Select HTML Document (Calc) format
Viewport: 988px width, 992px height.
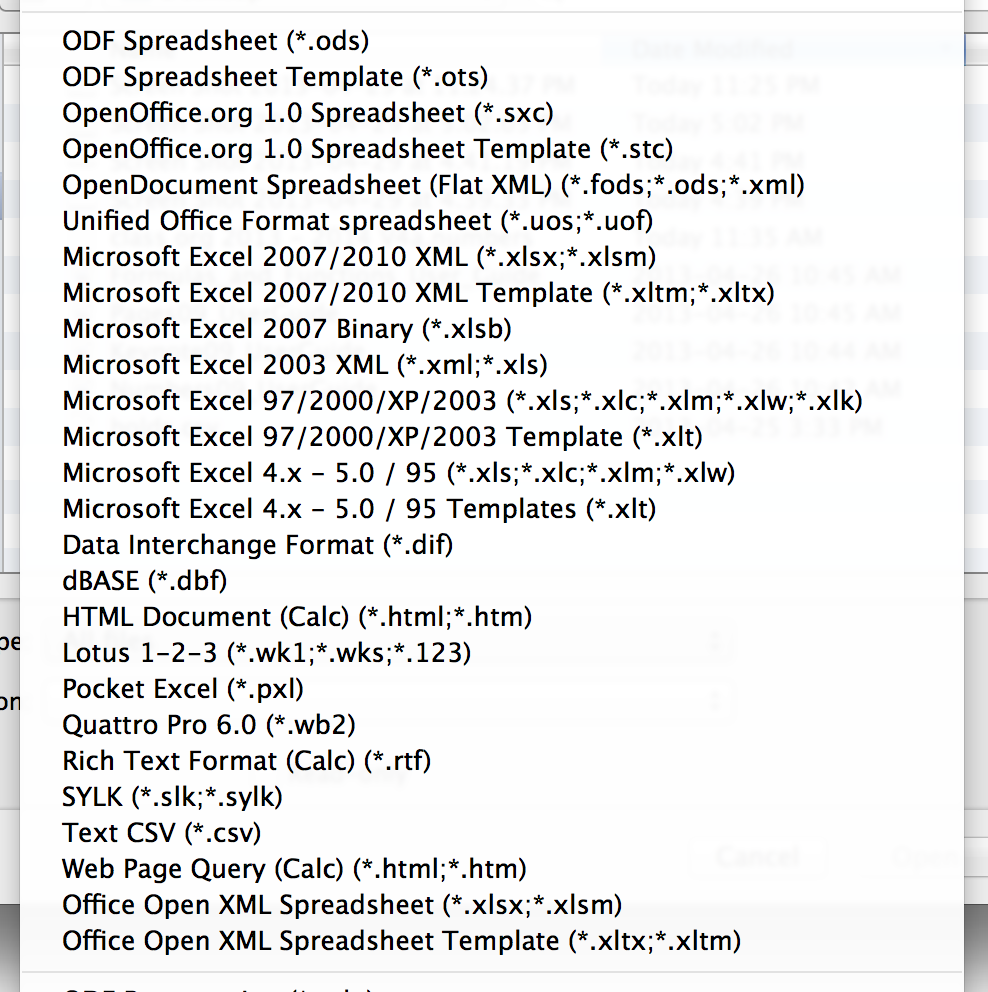point(297,617)
